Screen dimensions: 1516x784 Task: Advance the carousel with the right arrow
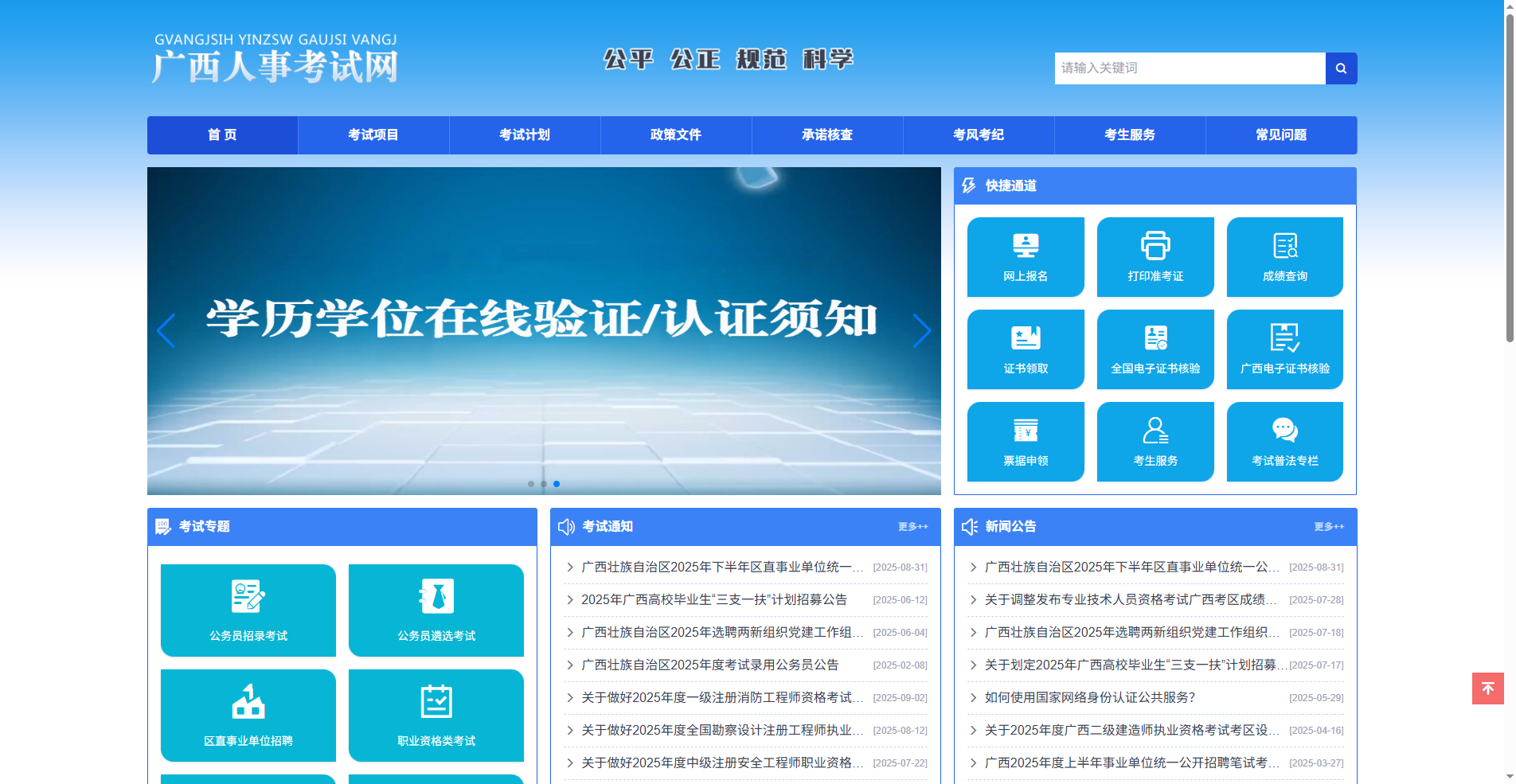[922, 330]
